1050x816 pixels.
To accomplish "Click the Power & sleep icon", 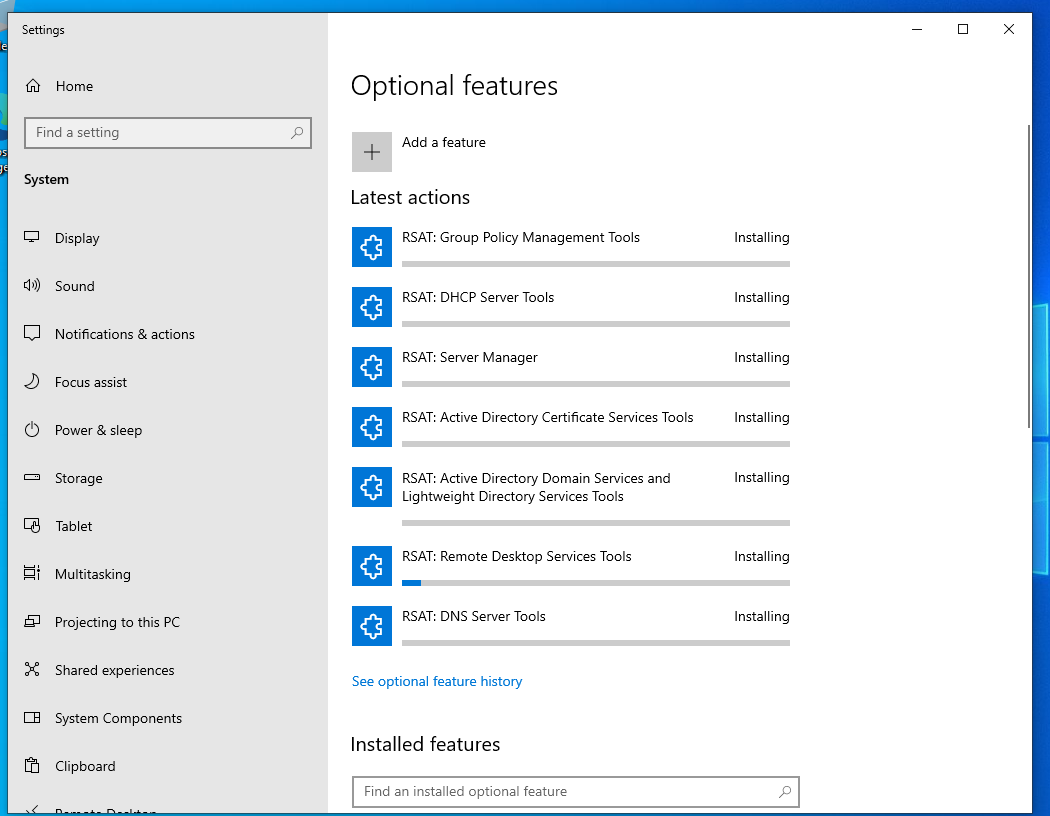I will (31, 430).
